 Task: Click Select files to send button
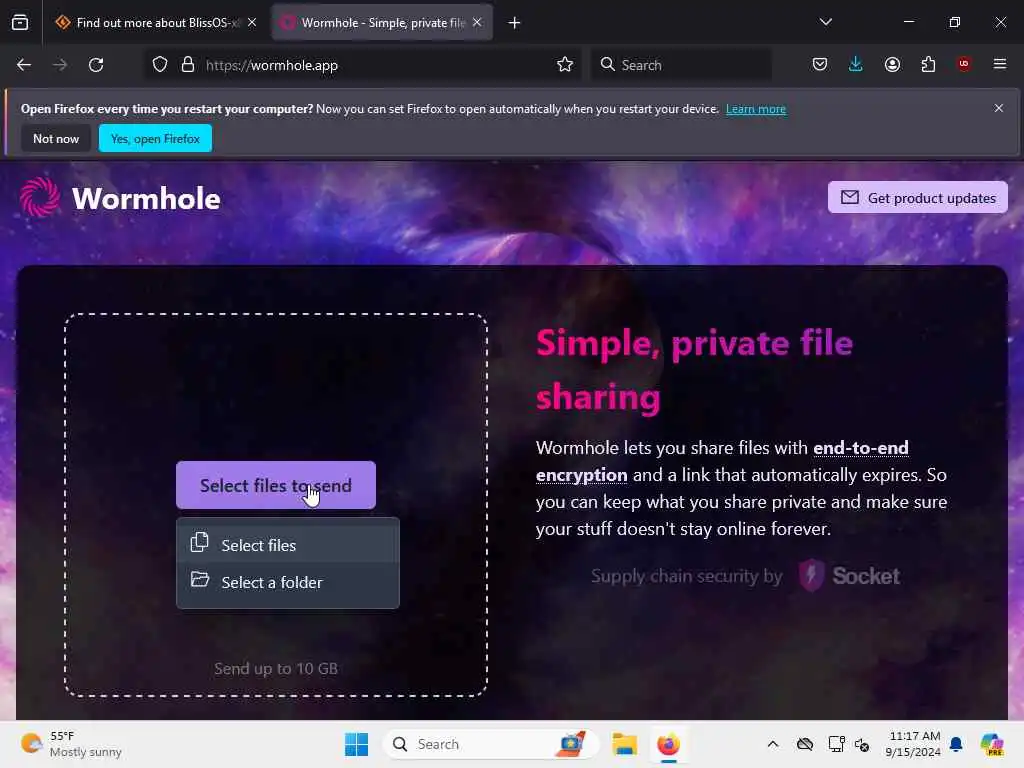[276, 485]
